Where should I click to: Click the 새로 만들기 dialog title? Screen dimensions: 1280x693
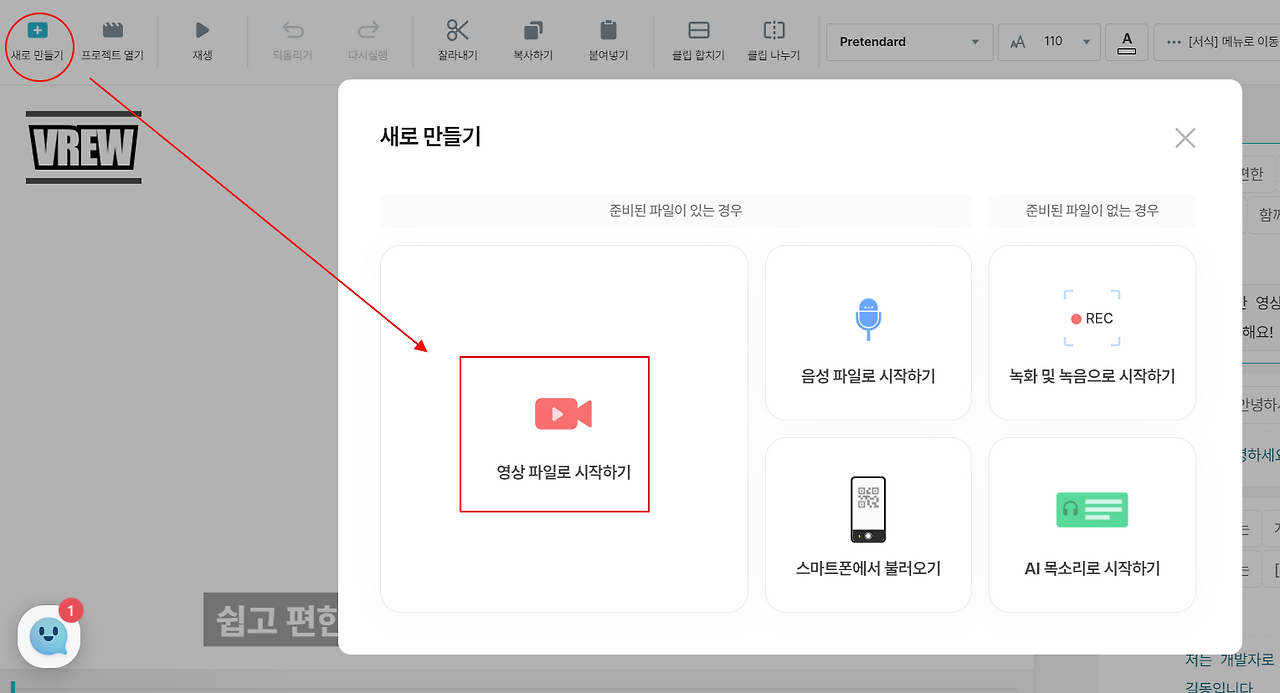tap(431, 137)
